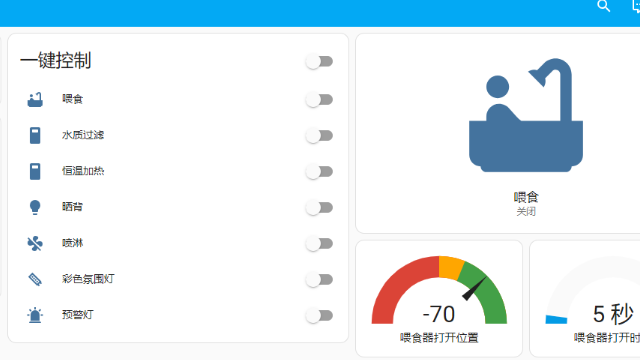The image size is (640, 360).
Task: Click the 彩色氛围灯 entity label
Action: 88,279
